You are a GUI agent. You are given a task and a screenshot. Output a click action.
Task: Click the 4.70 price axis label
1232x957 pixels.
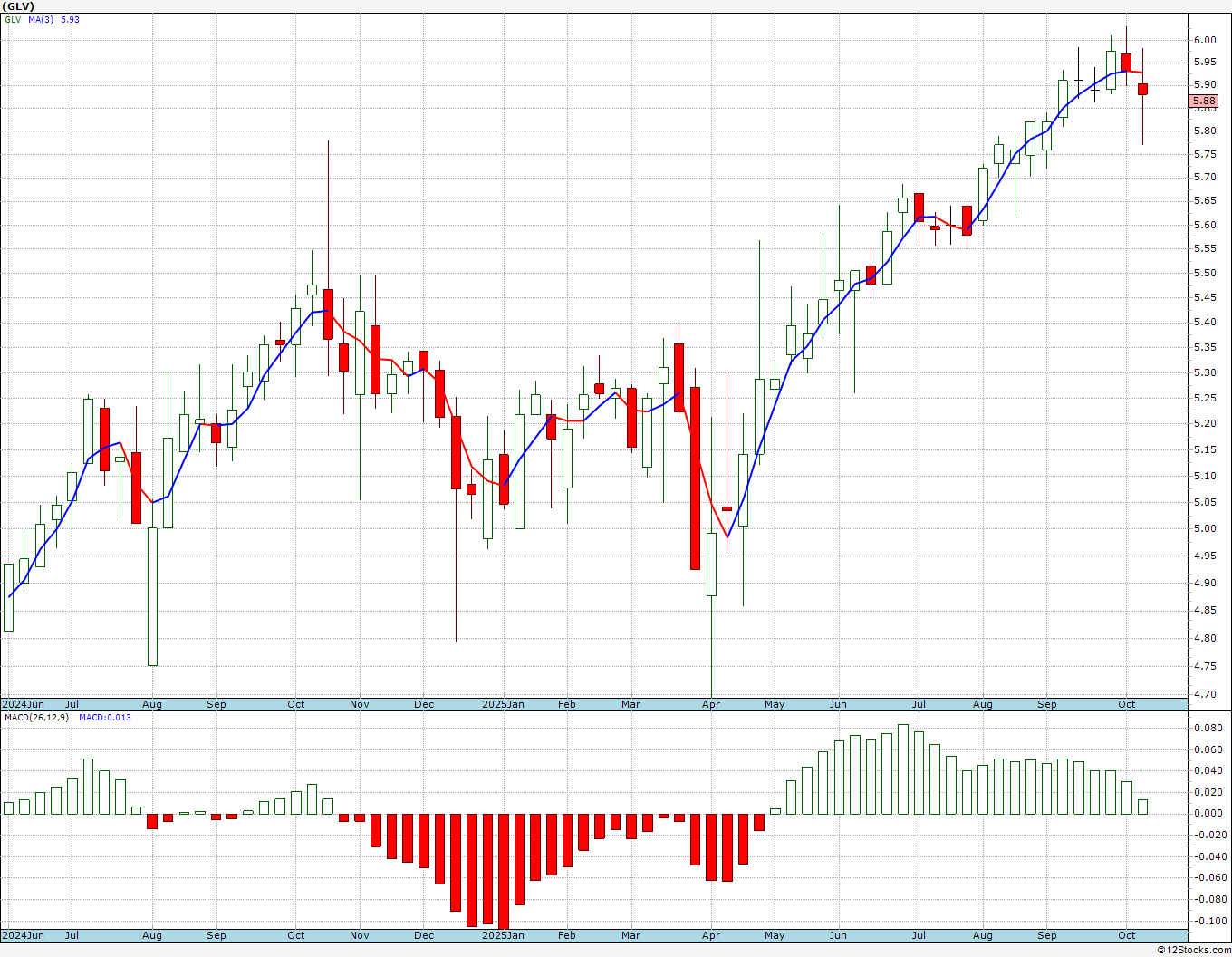pyautogui.click(x=1205, y=695)
